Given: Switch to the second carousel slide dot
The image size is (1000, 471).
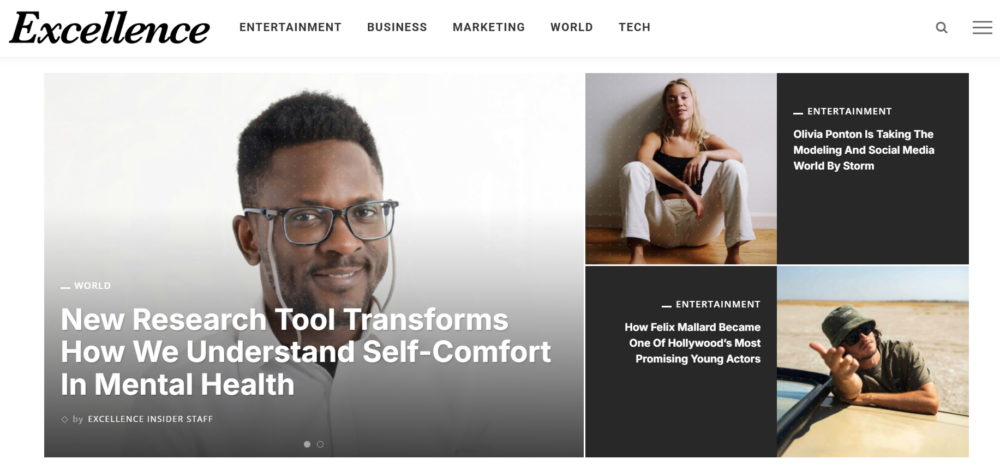Looking at the screenshot, I should pyautogui.click(x=320, y=444).
